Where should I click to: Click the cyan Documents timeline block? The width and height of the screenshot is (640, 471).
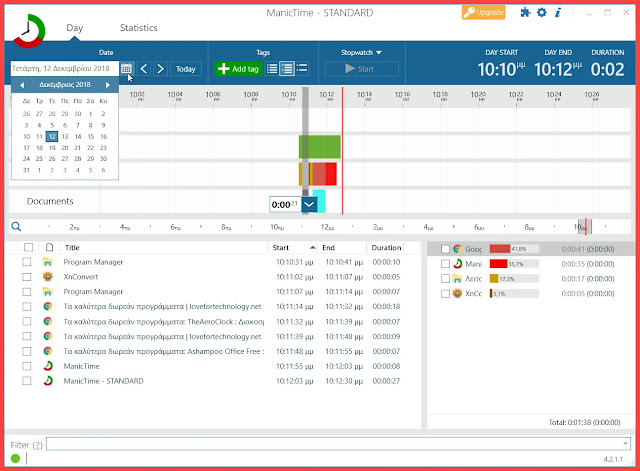[319, 201]
